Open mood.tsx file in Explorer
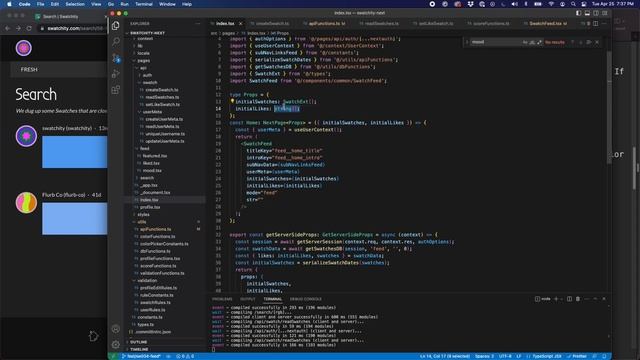This screenshot has height=360, width=640. click(152, 171)
